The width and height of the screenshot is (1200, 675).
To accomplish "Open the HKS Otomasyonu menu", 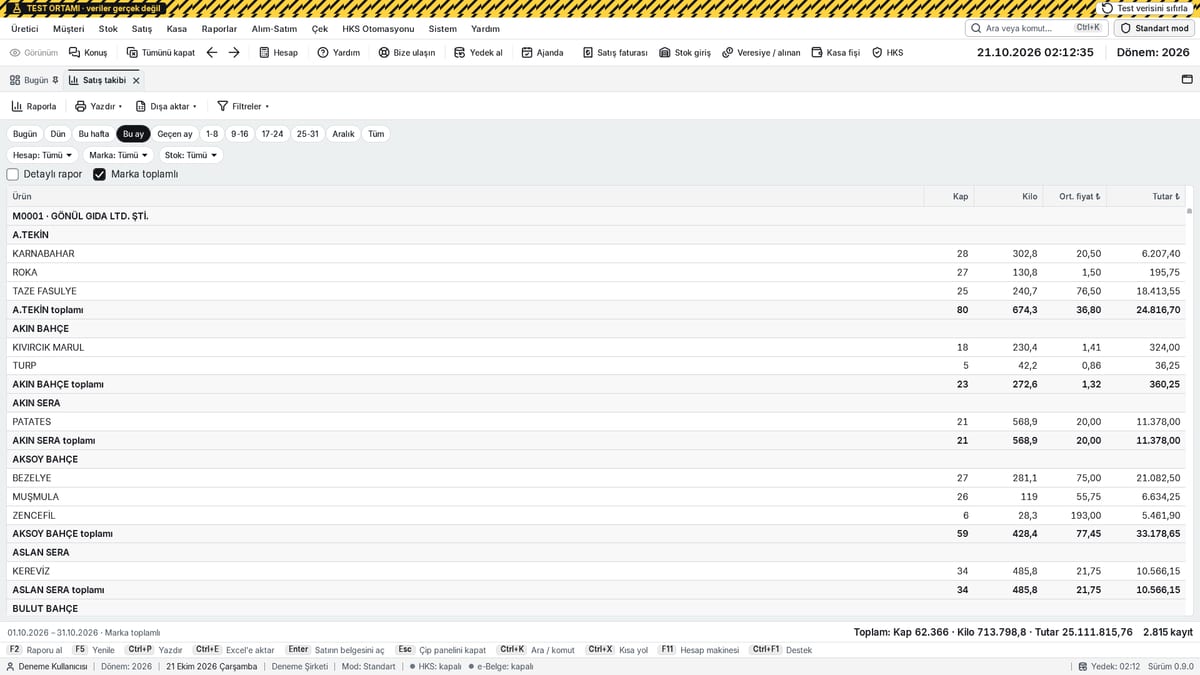I will [378, 29].
